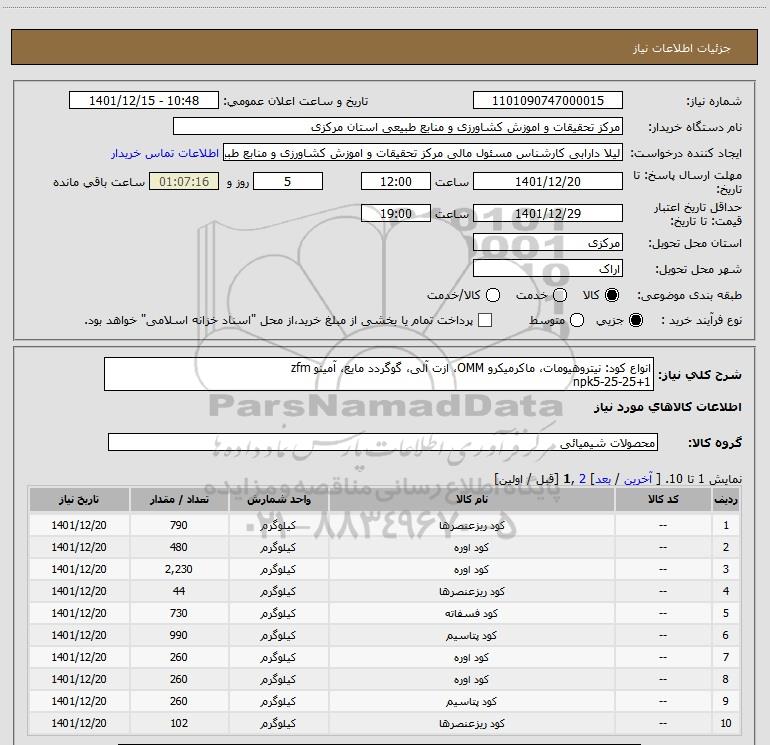Click row 2 item name کود اوره
Screen dimensions: 770x745
click(x=471, y=547)
